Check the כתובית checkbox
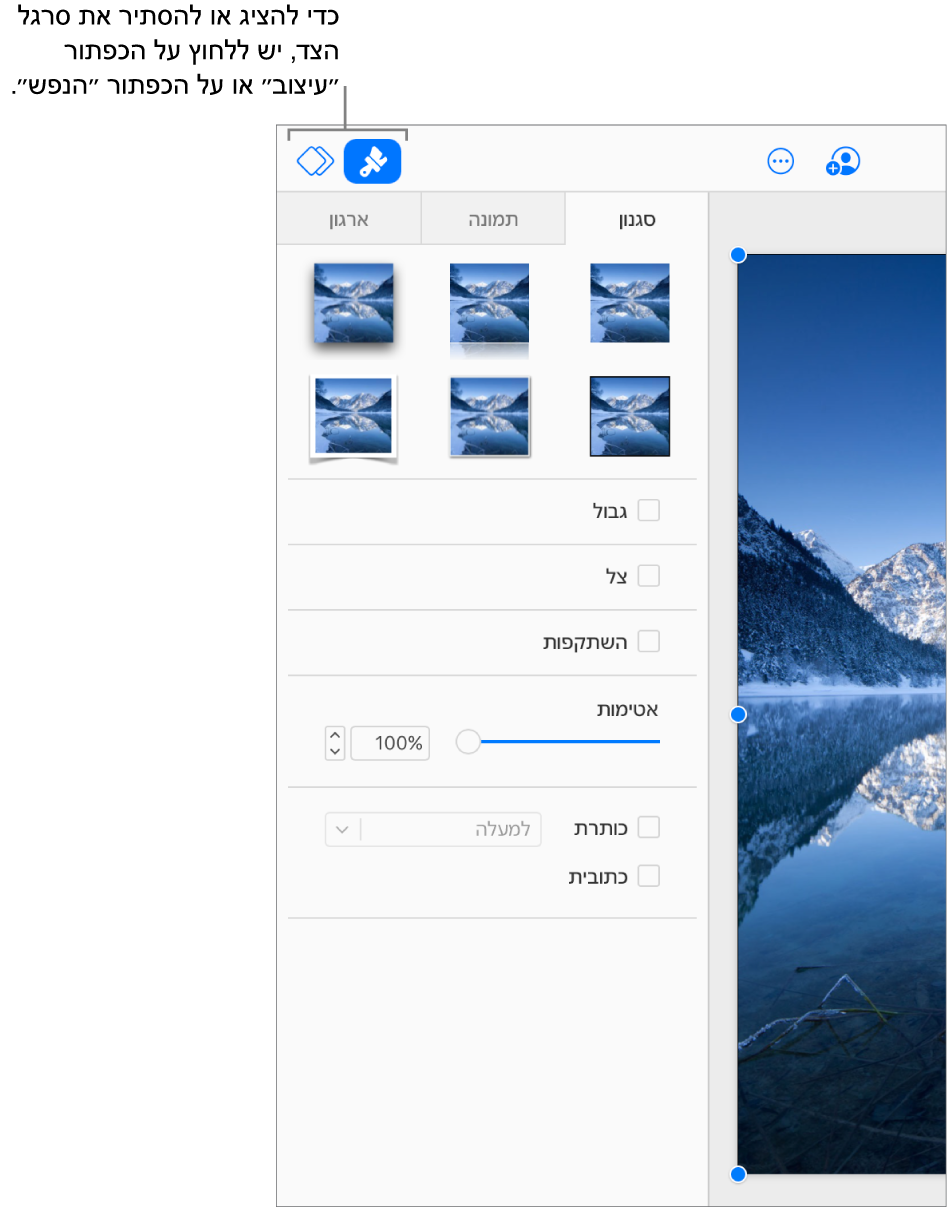Viewport: 947px width, 1208px height. pyautogui.click(x=649, y=876)
